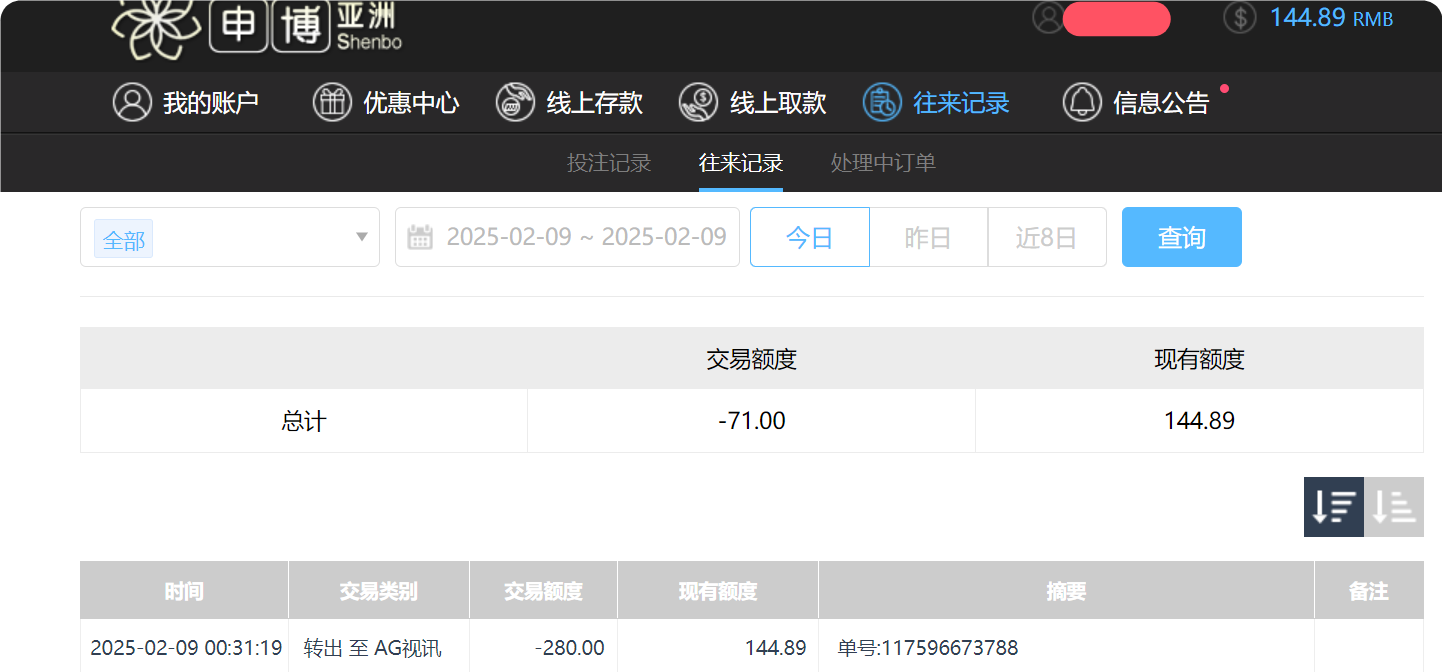Image resolution: width=1442 pixels, height=672 pixels.
Task: Click the dropdown arrow next to 全部
Action: (x=361, y=237)
